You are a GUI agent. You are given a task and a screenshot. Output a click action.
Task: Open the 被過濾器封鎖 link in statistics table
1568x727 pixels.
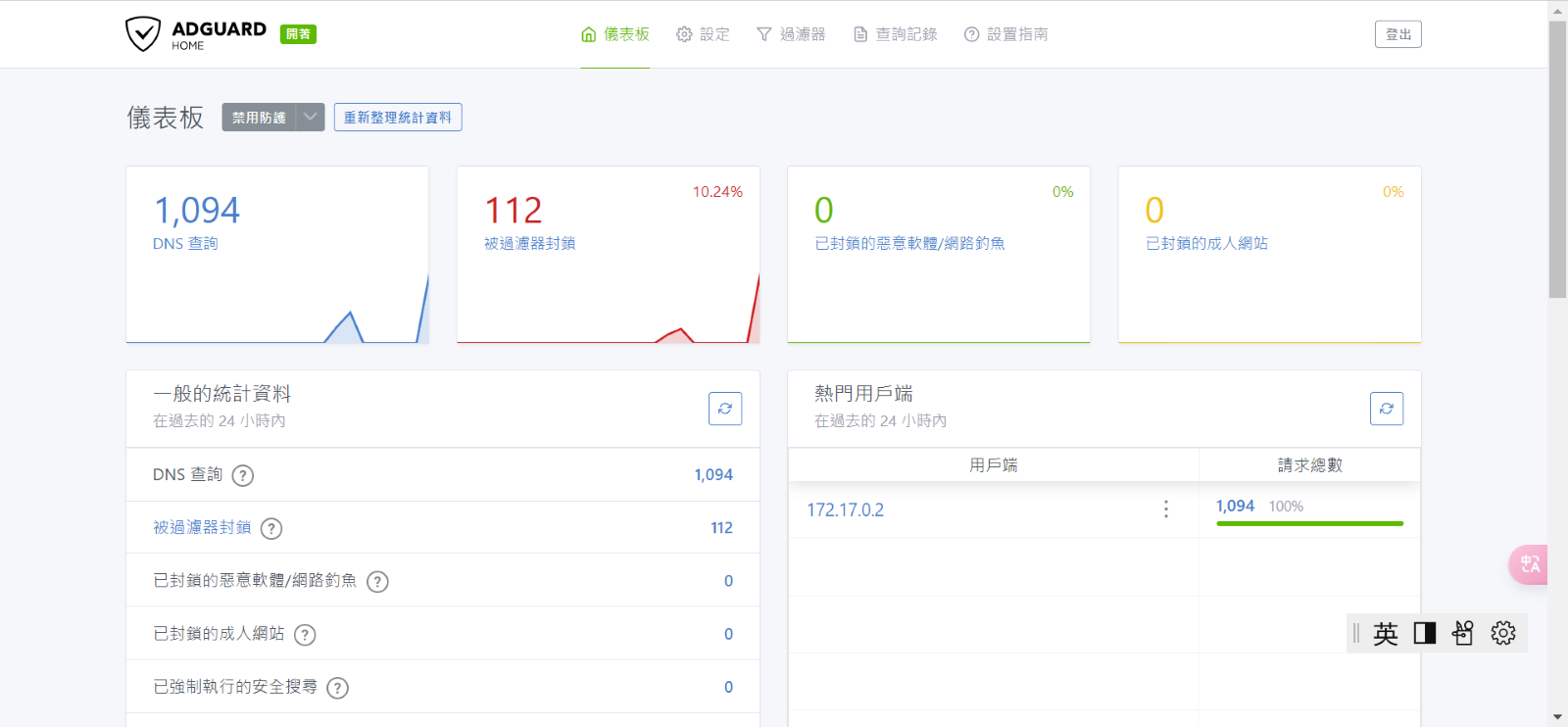202,527
